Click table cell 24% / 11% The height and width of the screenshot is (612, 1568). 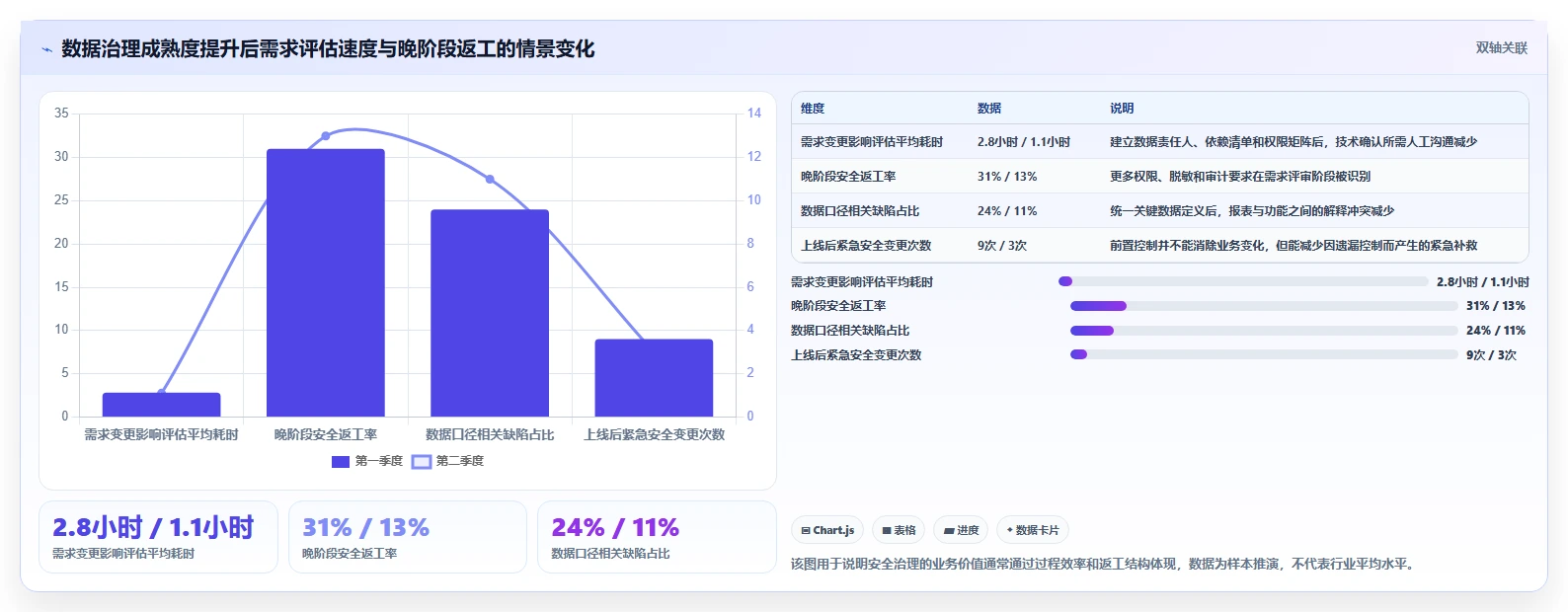pos(1007,211)
